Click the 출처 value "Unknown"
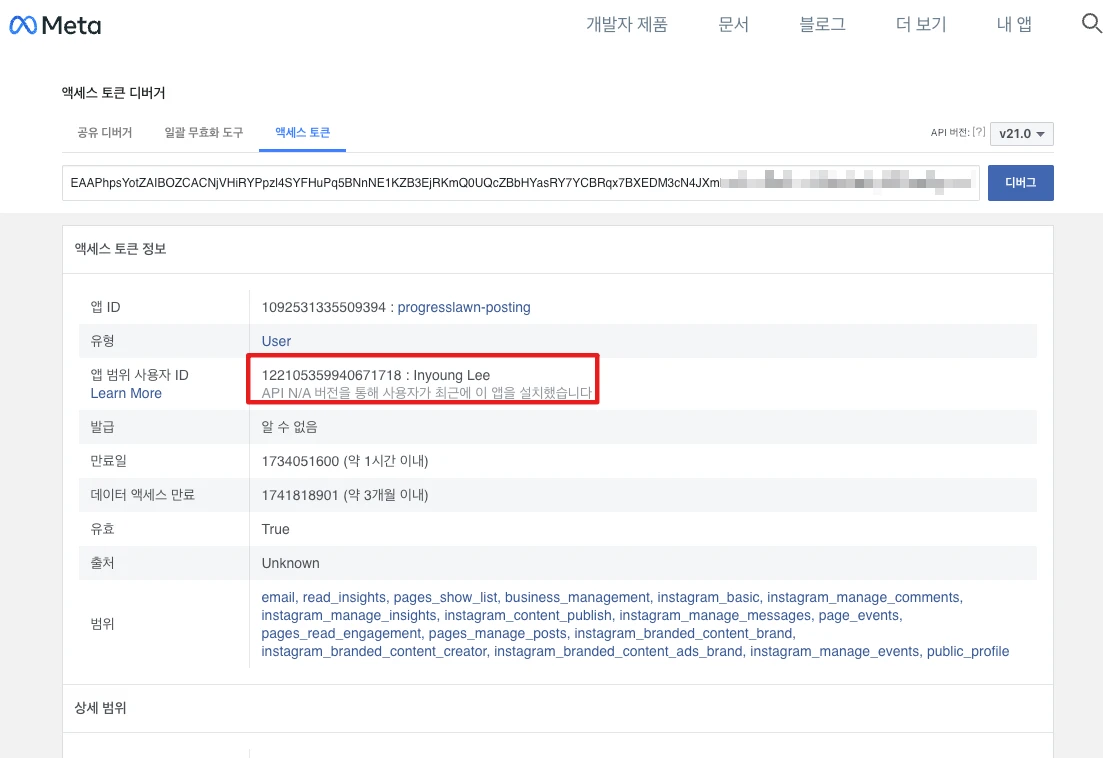The height and width of the screenshot is (758, 1103). pos(291,563)
